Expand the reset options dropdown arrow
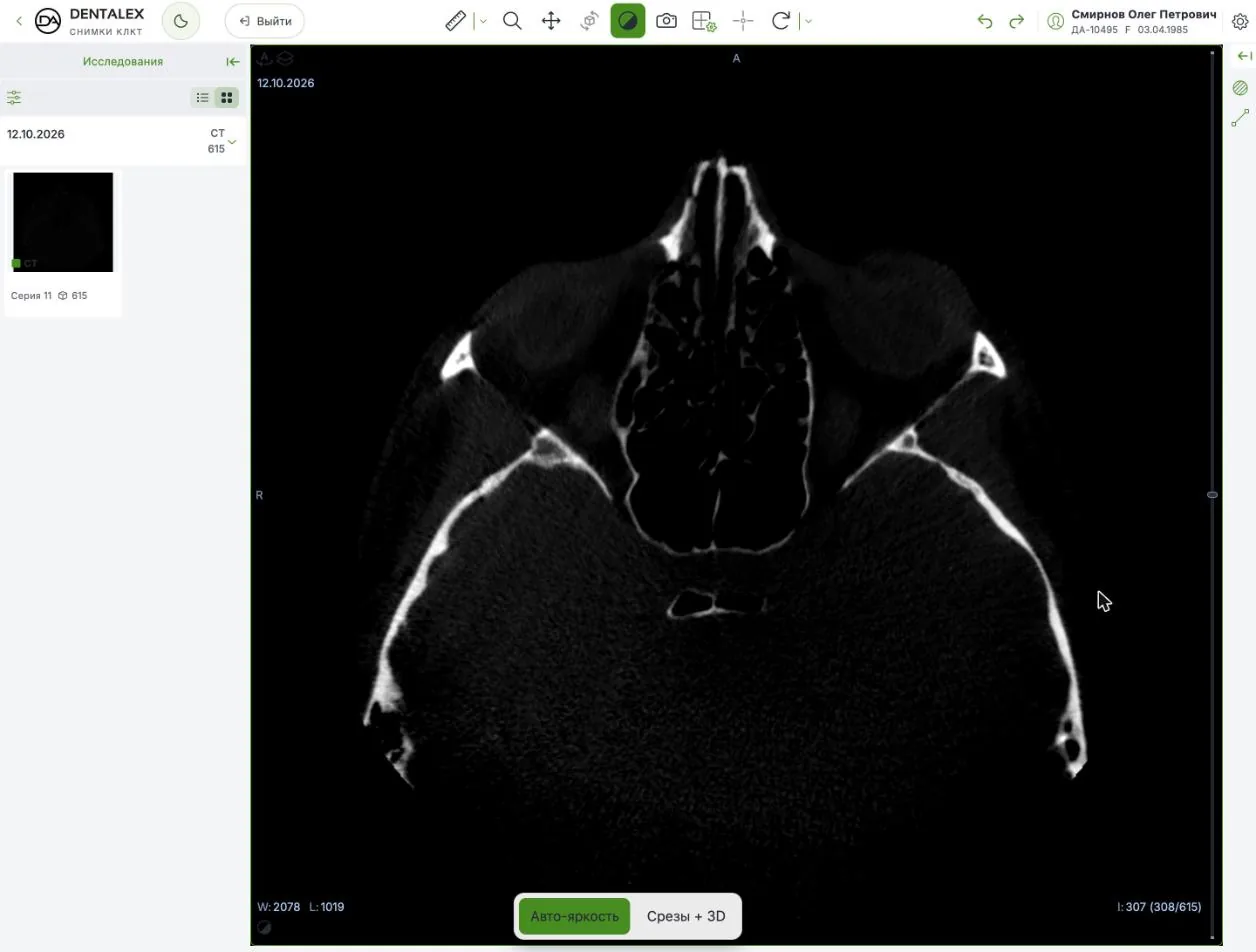Viewport: 1256px width, 952px height. 808,21
